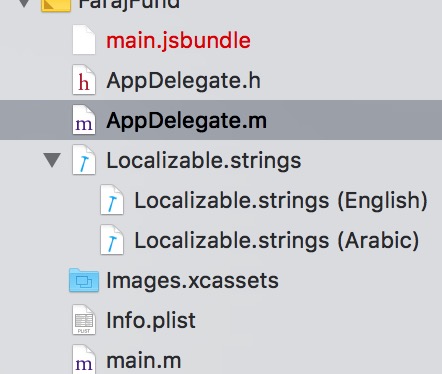Viewport: 442px width, 374px height.
Task: Click the English strings file icon
Action: point(112,200)
